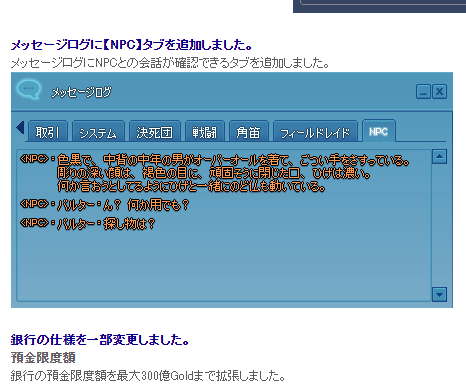Select the 戦闘 tab
Viewport: 466px width, 392px height.
(205, 132)
